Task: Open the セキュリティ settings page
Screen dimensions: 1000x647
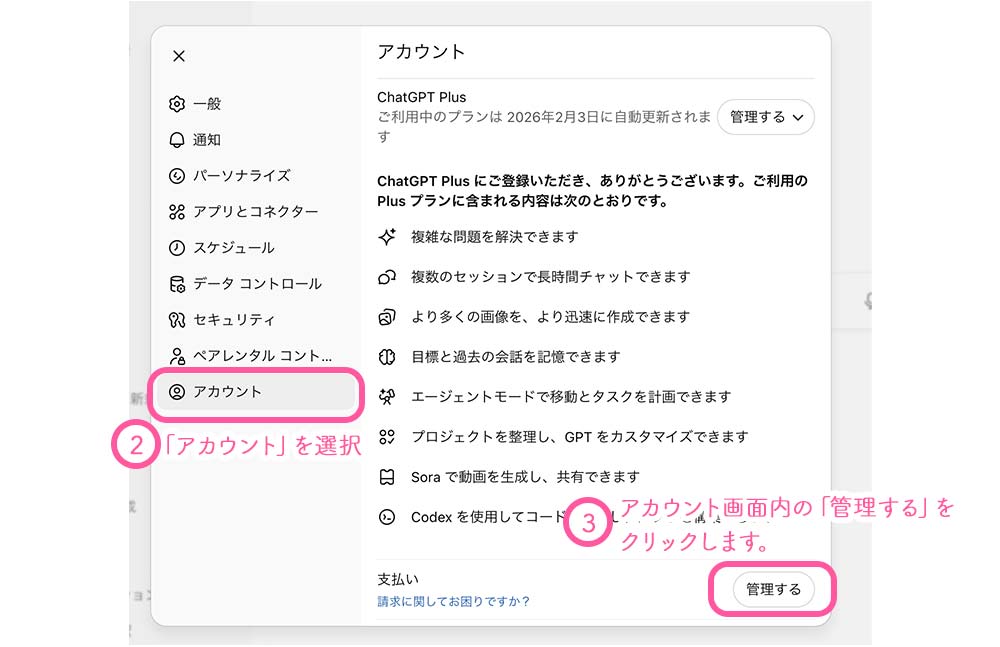Action: pyautogui.click(x=234, y=320)
